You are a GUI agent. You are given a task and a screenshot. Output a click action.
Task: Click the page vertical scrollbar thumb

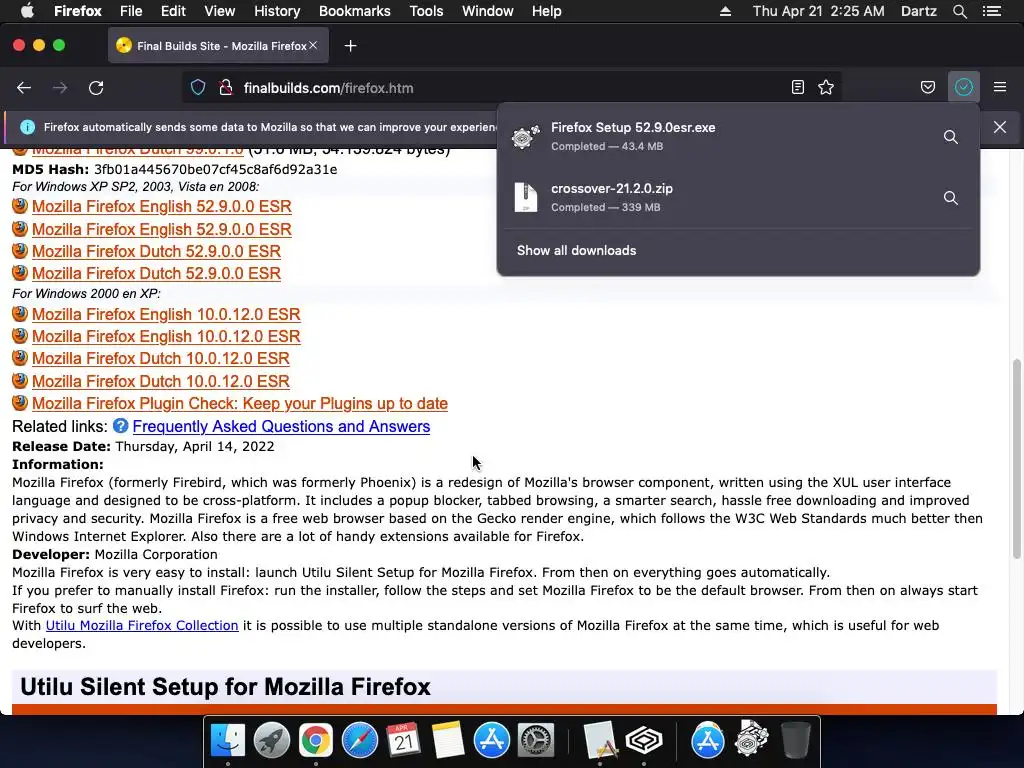click(1016, 458)
